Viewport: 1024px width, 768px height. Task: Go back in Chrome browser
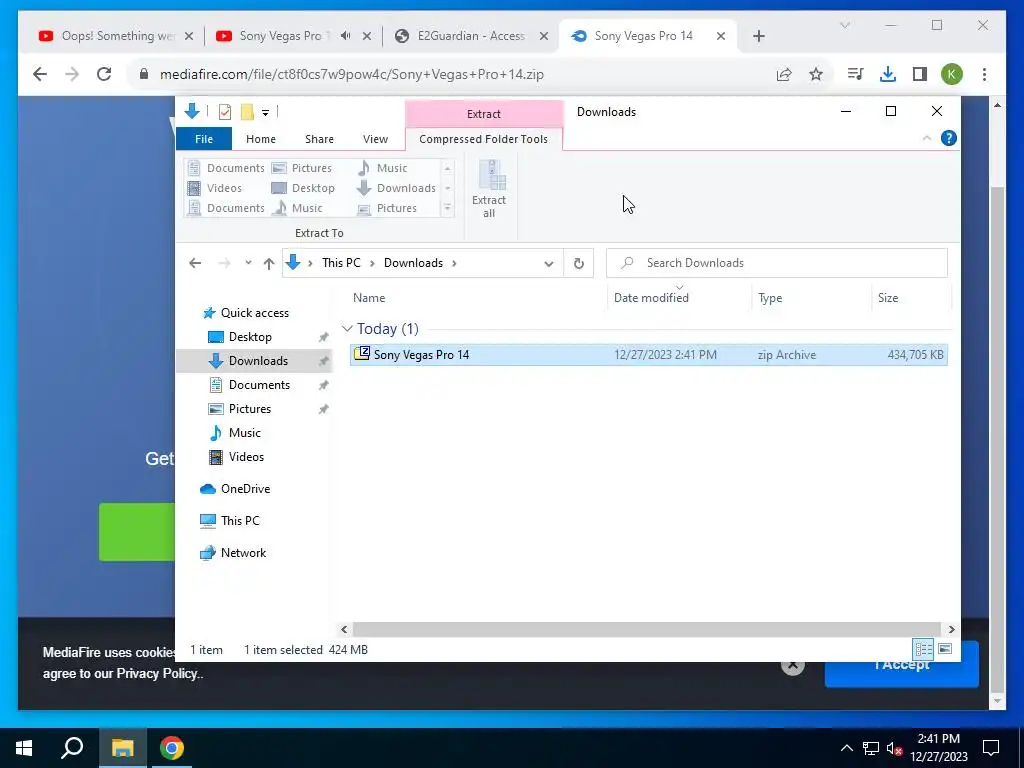coord(40,74)
